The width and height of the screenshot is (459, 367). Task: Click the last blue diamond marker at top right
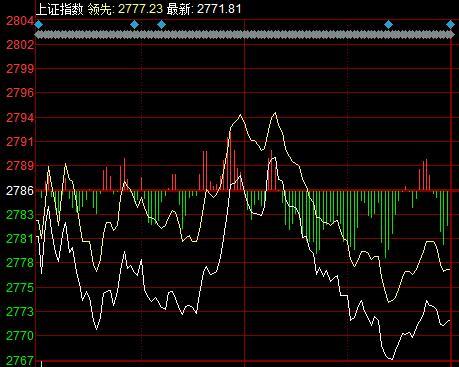[x=450, y=25]
